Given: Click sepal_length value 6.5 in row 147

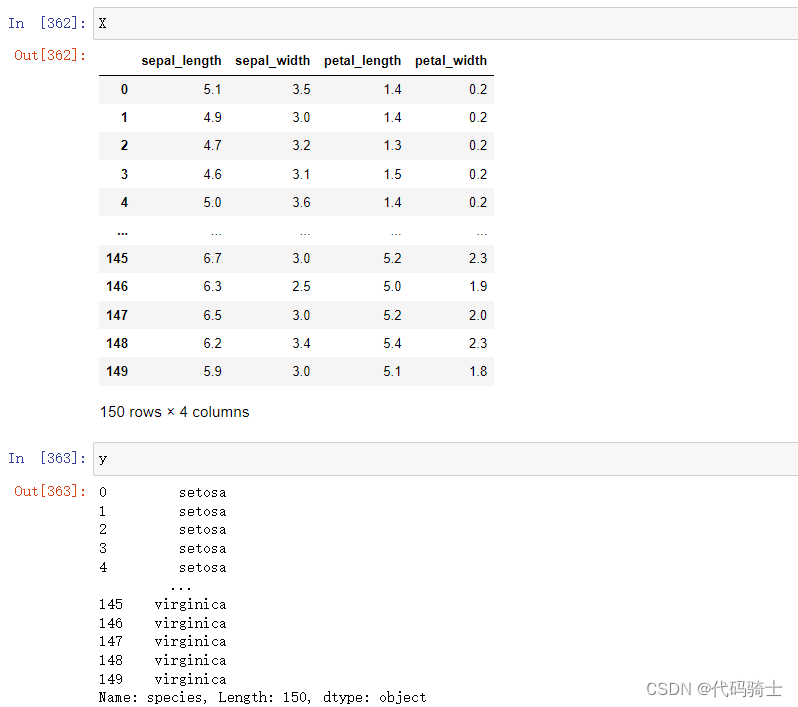Looking at the screenshot, I should [212, 316].
